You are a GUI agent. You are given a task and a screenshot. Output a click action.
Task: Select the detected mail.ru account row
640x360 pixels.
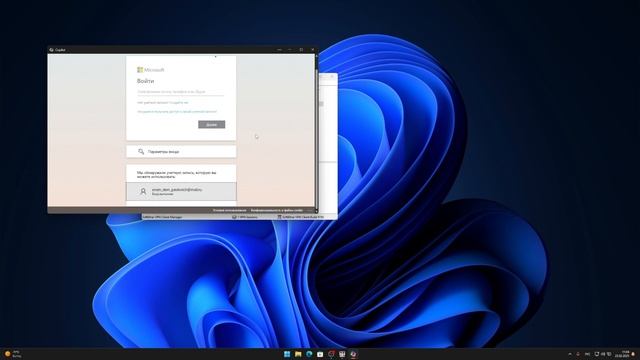point(181,191)
